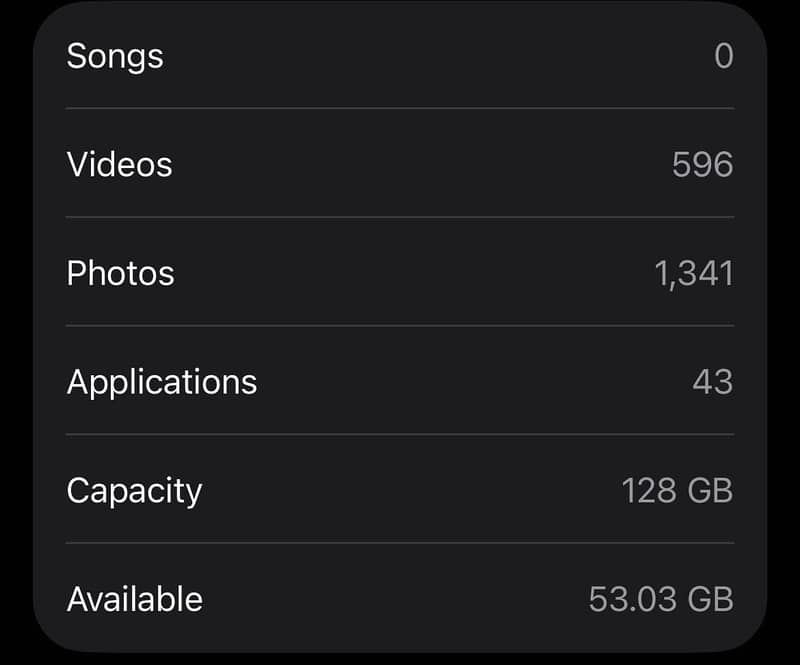
Task: Tap the Capacity label
Action: [134, 491]
